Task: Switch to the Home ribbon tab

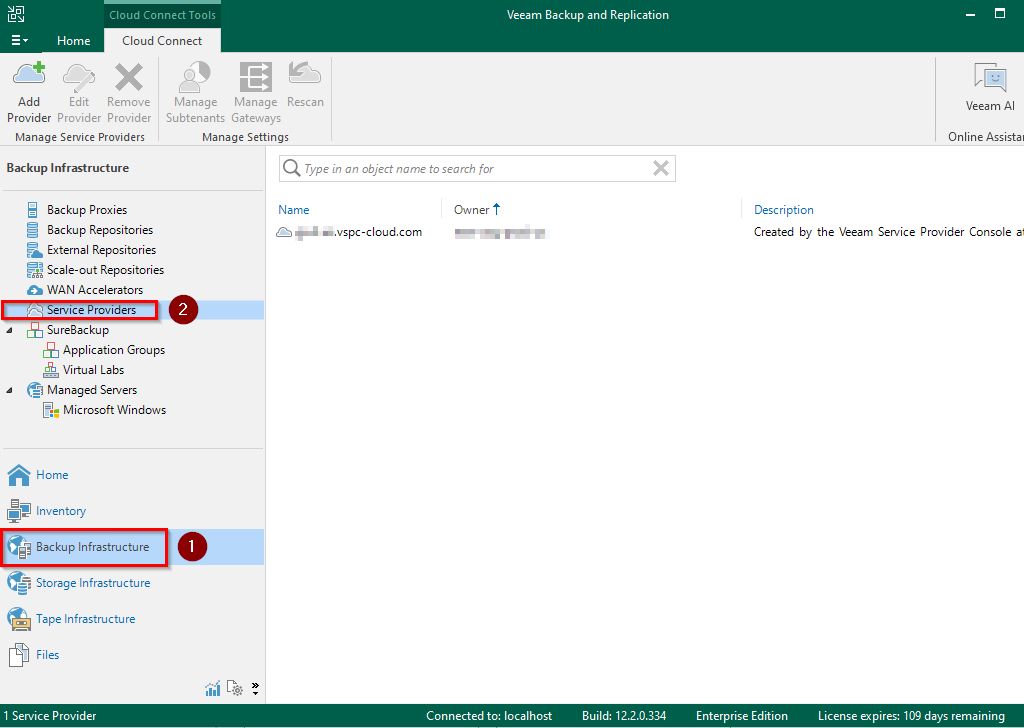Action: [x=73, y=40]
